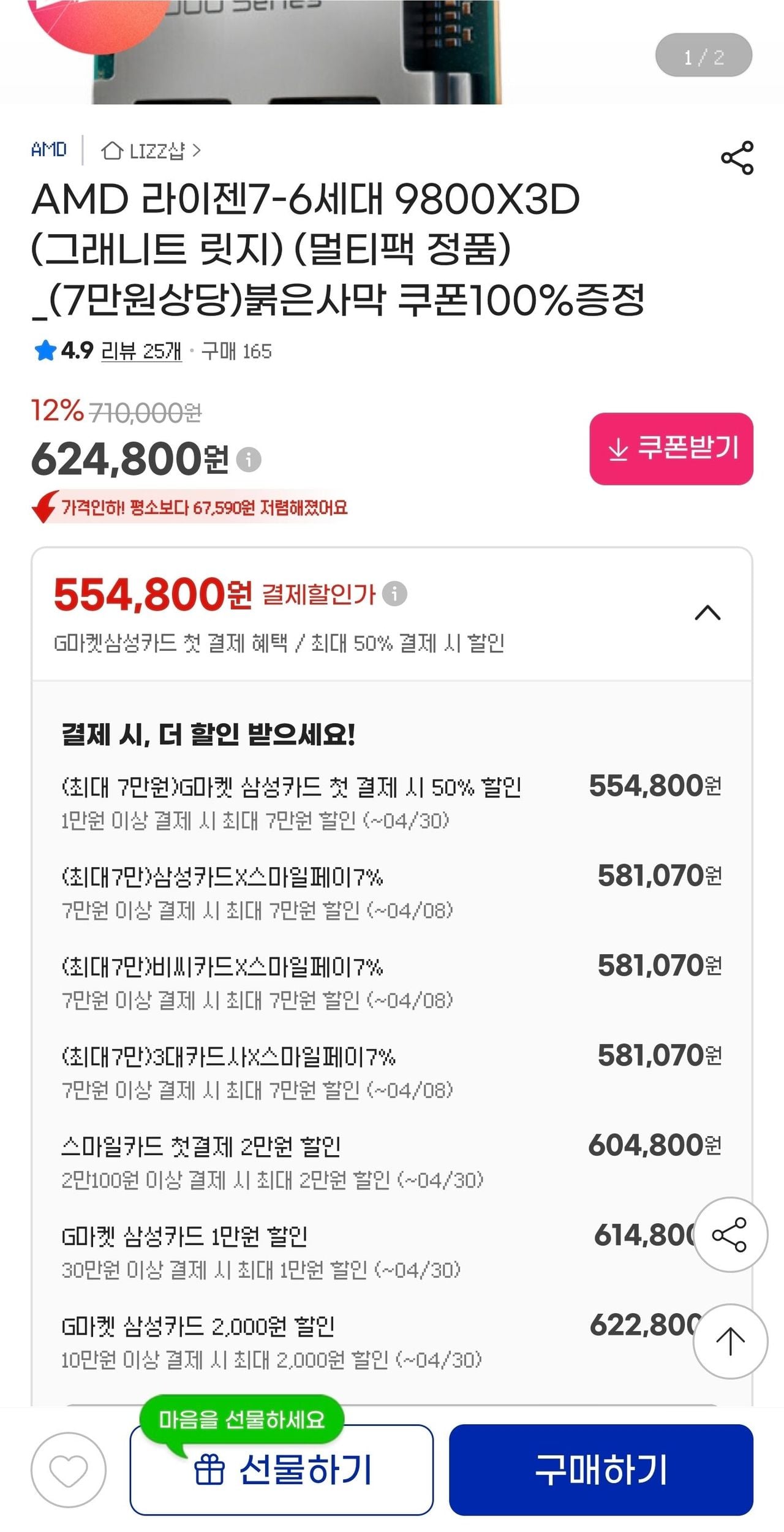Tap the heart wishlist icon
Screen dimensions: 784x1532
click(69, 1470)
